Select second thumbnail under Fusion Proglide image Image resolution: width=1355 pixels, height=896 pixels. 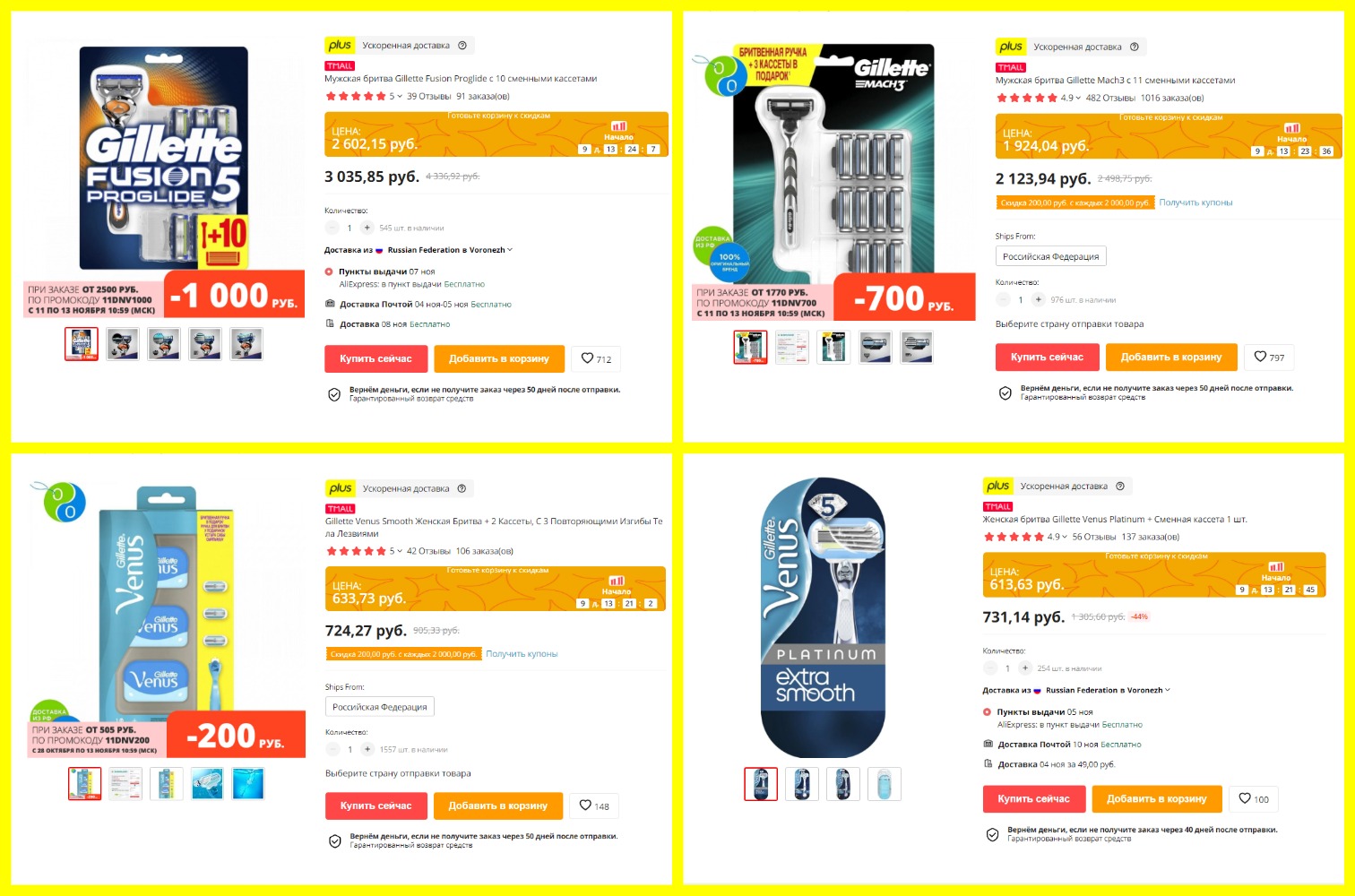tap(123, 343)
